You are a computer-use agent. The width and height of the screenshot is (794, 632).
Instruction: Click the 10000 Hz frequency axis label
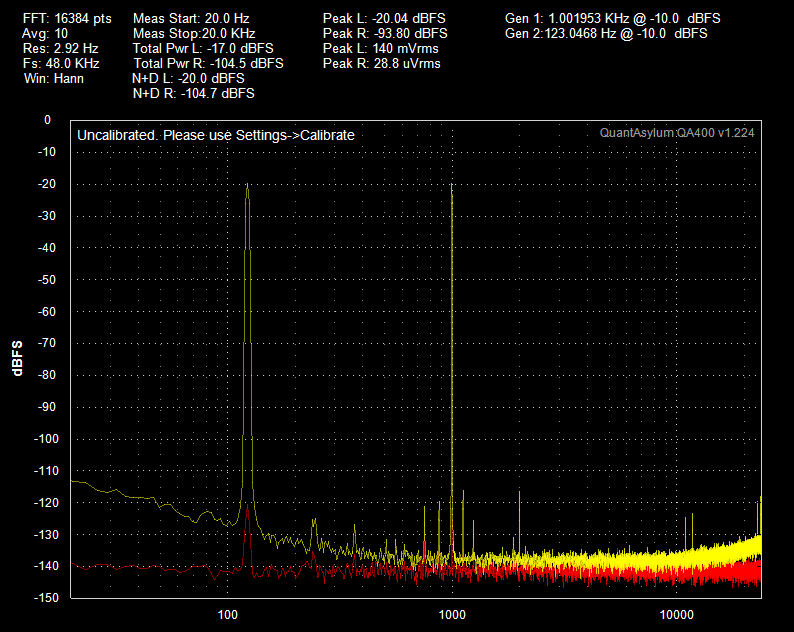(677, 615)
